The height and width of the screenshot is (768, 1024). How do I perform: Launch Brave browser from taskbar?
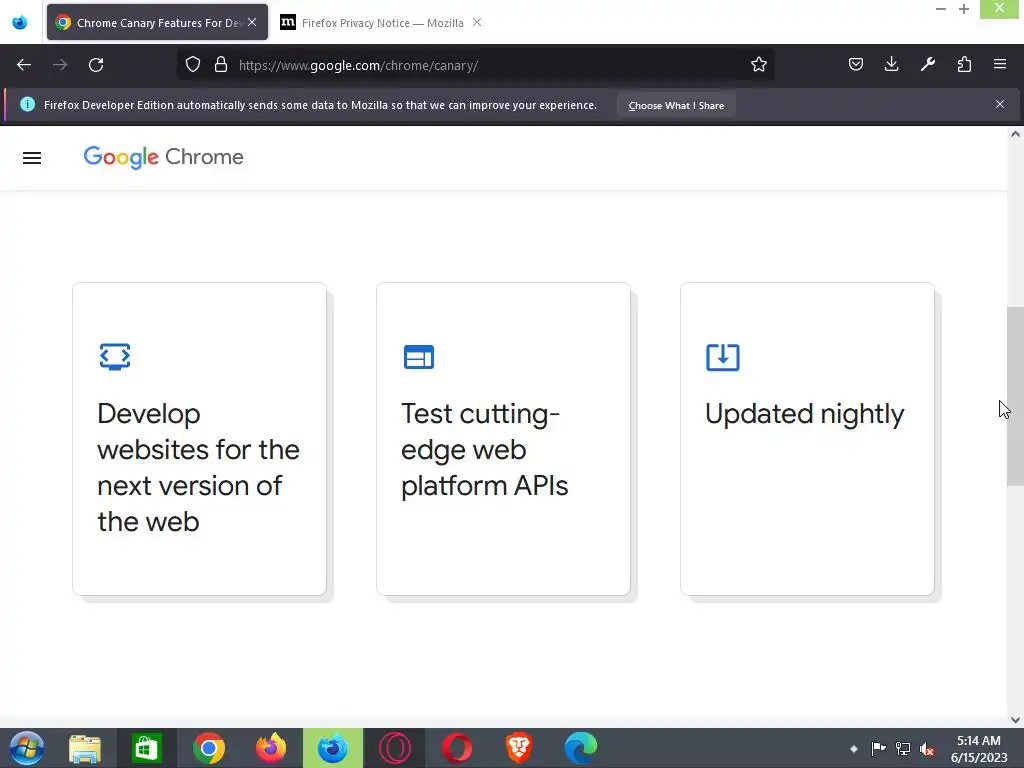tap(519, 748)
